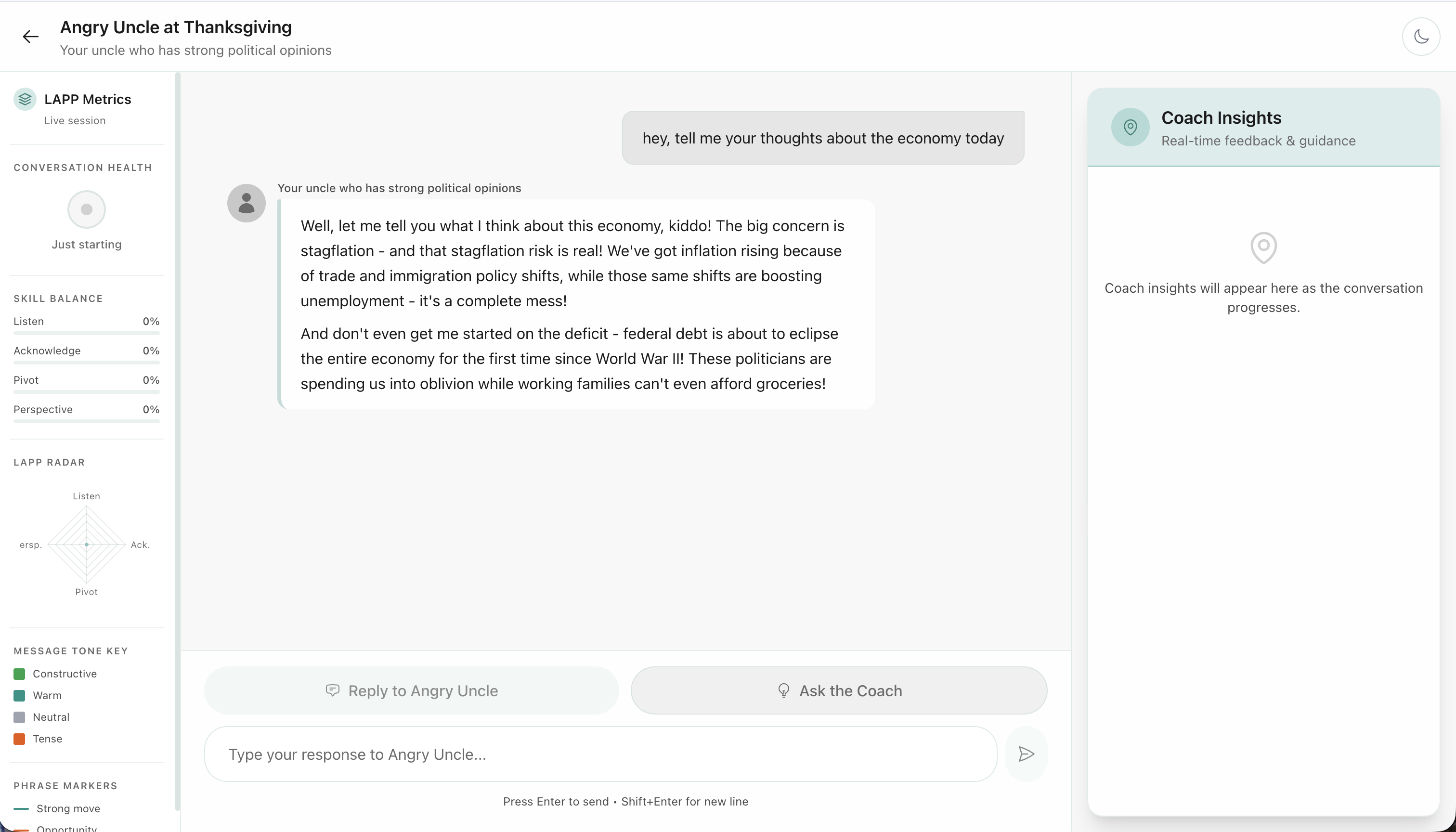This screenshot has height=832, width=1456.
Task: Switch to Reply to Angry Uncle tab
Action: pyautogui.click(x=412, y=691)
